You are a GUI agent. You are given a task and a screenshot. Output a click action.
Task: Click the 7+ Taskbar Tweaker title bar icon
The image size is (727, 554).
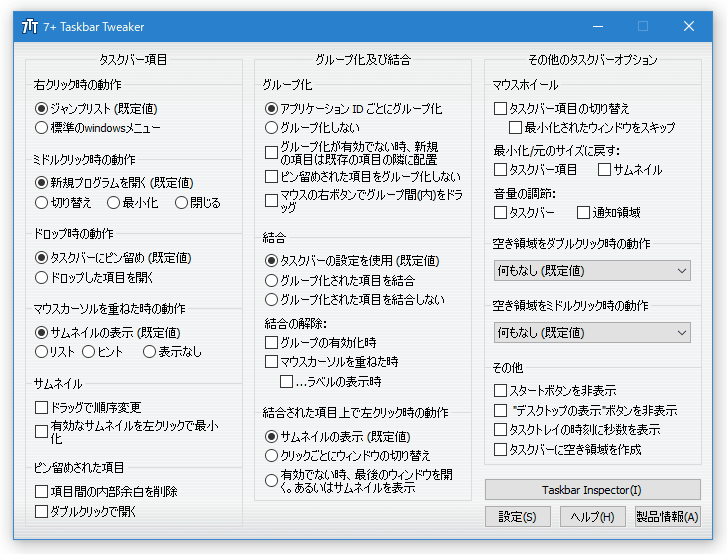pos(30,26)
